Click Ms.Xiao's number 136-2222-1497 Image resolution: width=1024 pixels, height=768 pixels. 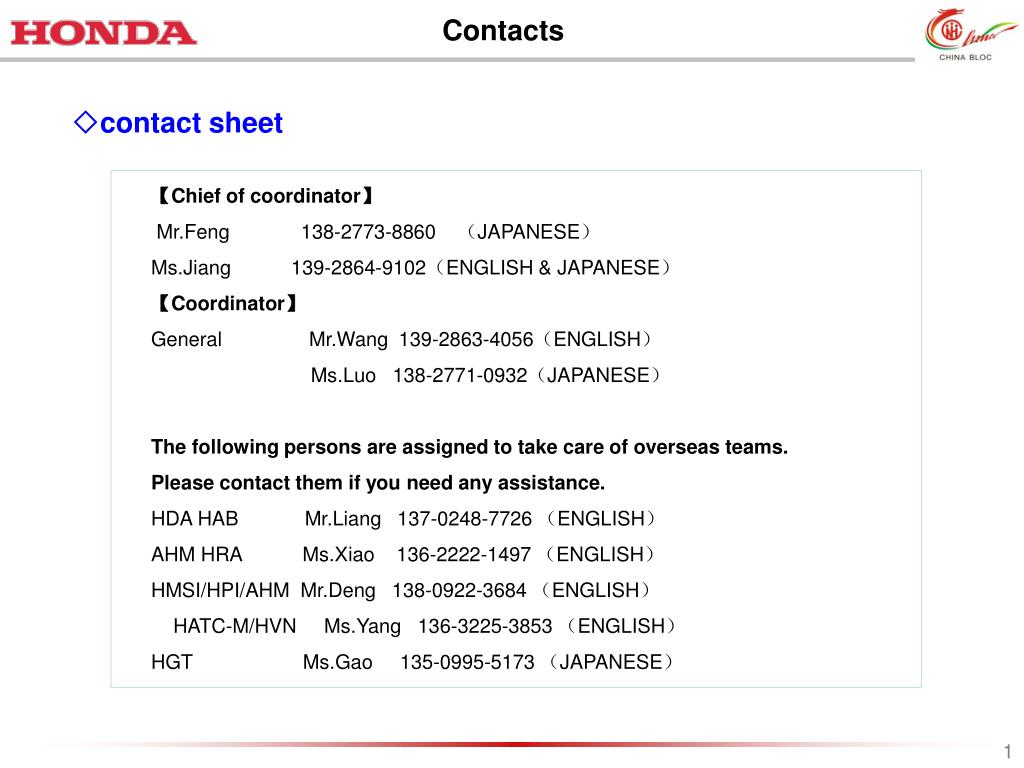(464, 554)
